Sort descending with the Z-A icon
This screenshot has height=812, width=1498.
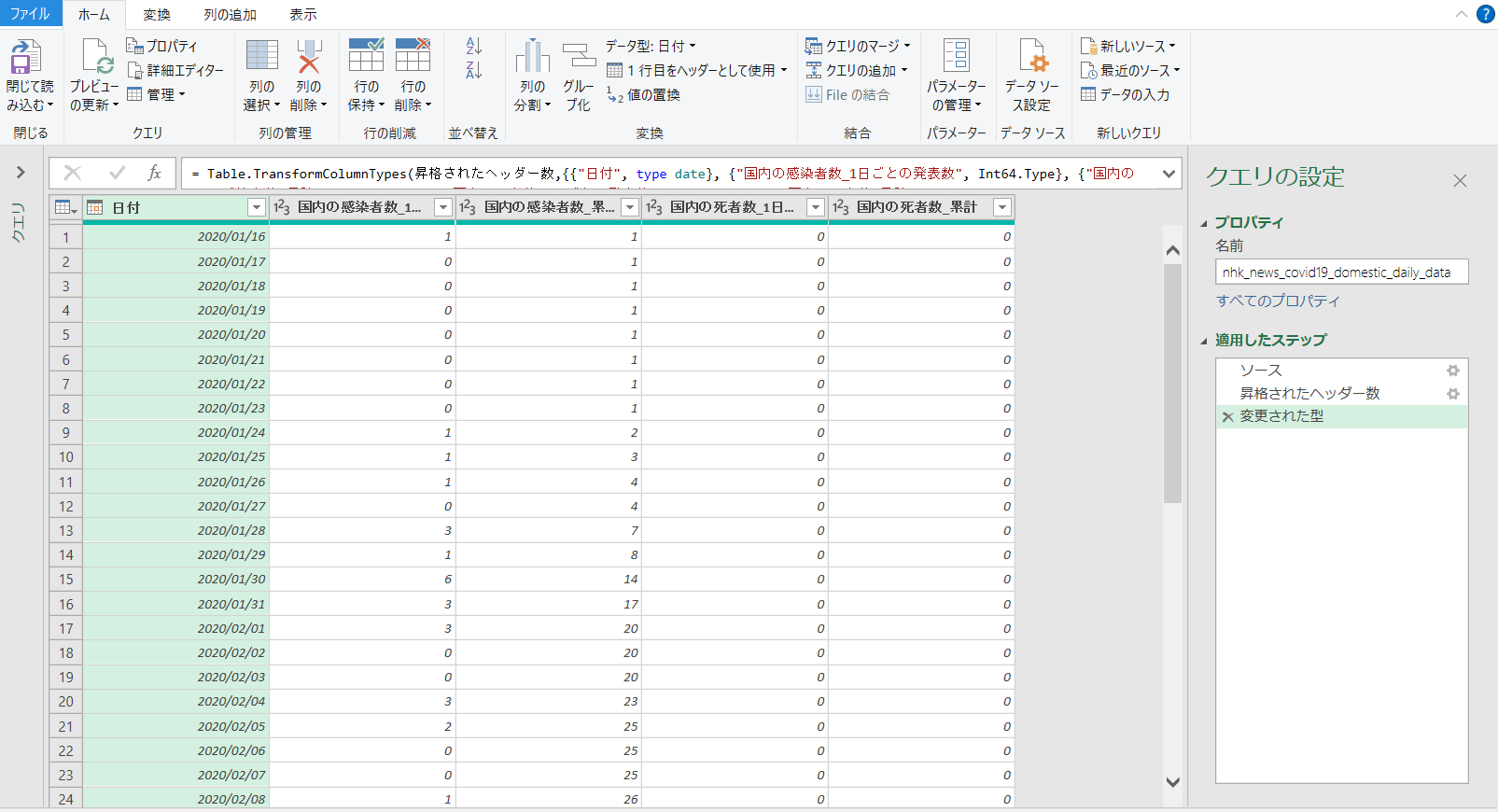pos(473,70)
